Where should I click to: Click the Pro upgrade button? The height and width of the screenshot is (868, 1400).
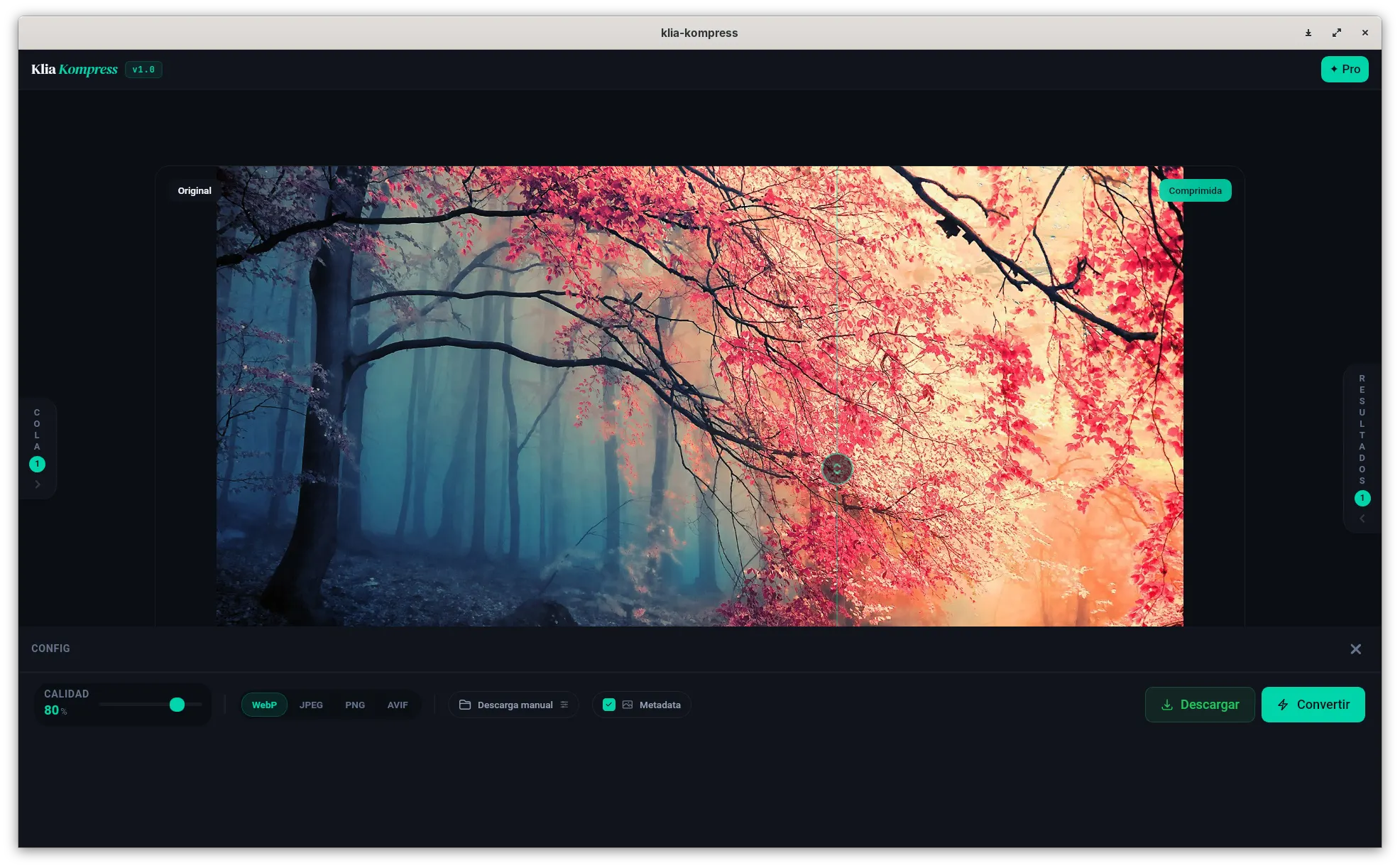[x=1344, y=69]
